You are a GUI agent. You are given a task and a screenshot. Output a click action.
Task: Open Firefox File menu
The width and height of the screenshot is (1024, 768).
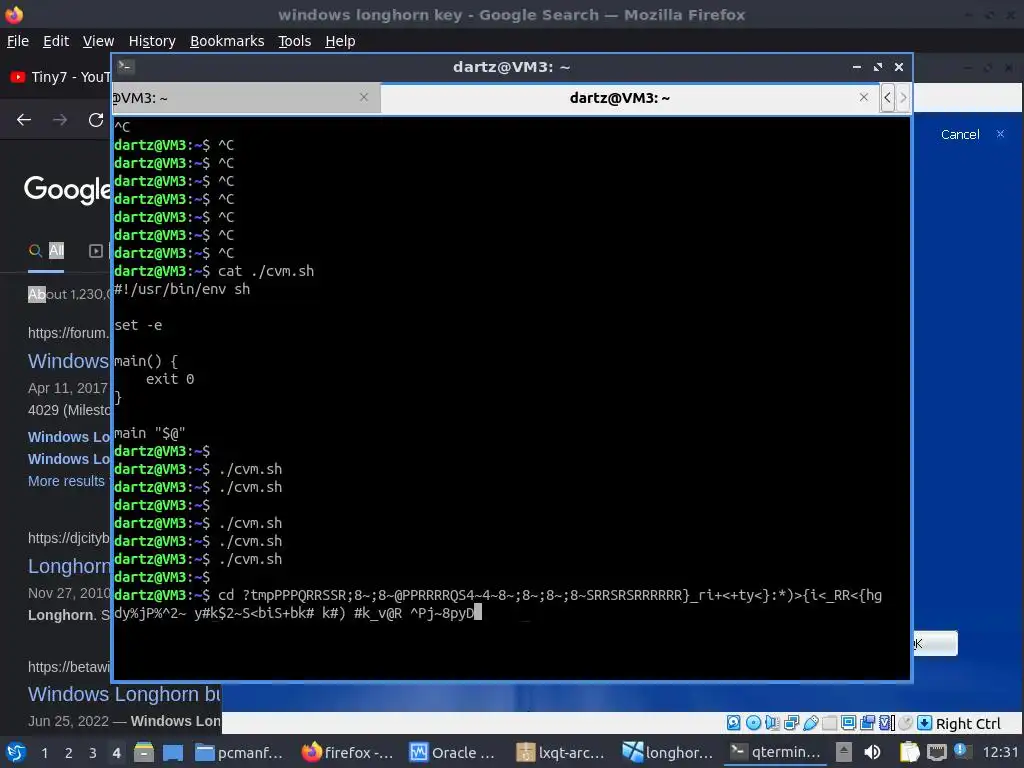18,41
